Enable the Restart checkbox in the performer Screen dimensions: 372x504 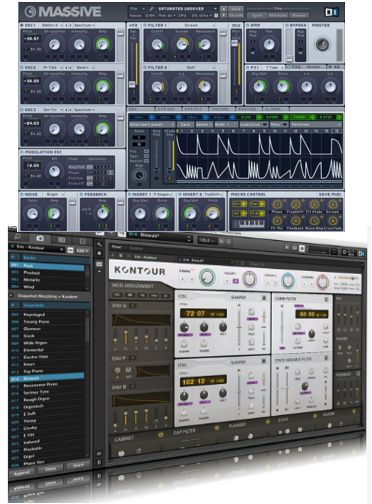146,161
